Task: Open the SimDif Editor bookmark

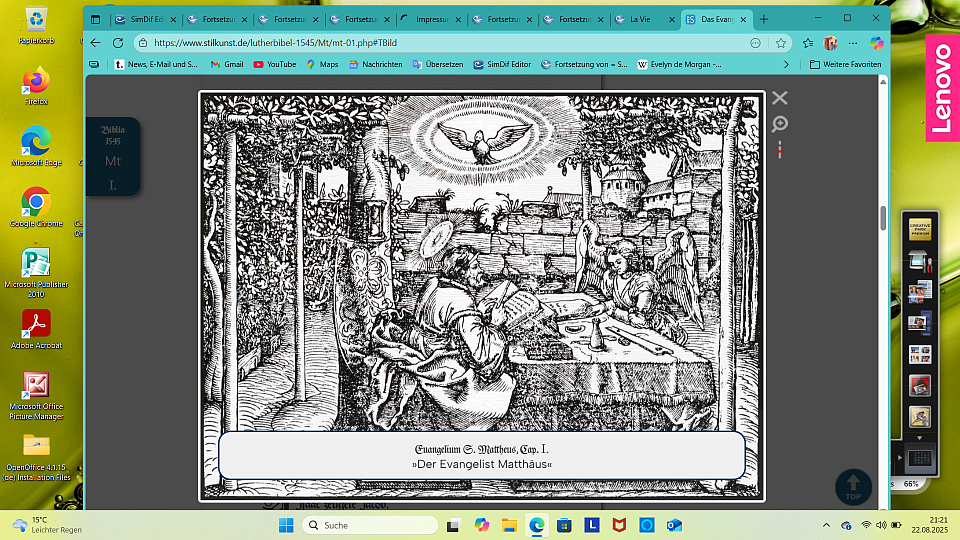Action: (502, 64)
